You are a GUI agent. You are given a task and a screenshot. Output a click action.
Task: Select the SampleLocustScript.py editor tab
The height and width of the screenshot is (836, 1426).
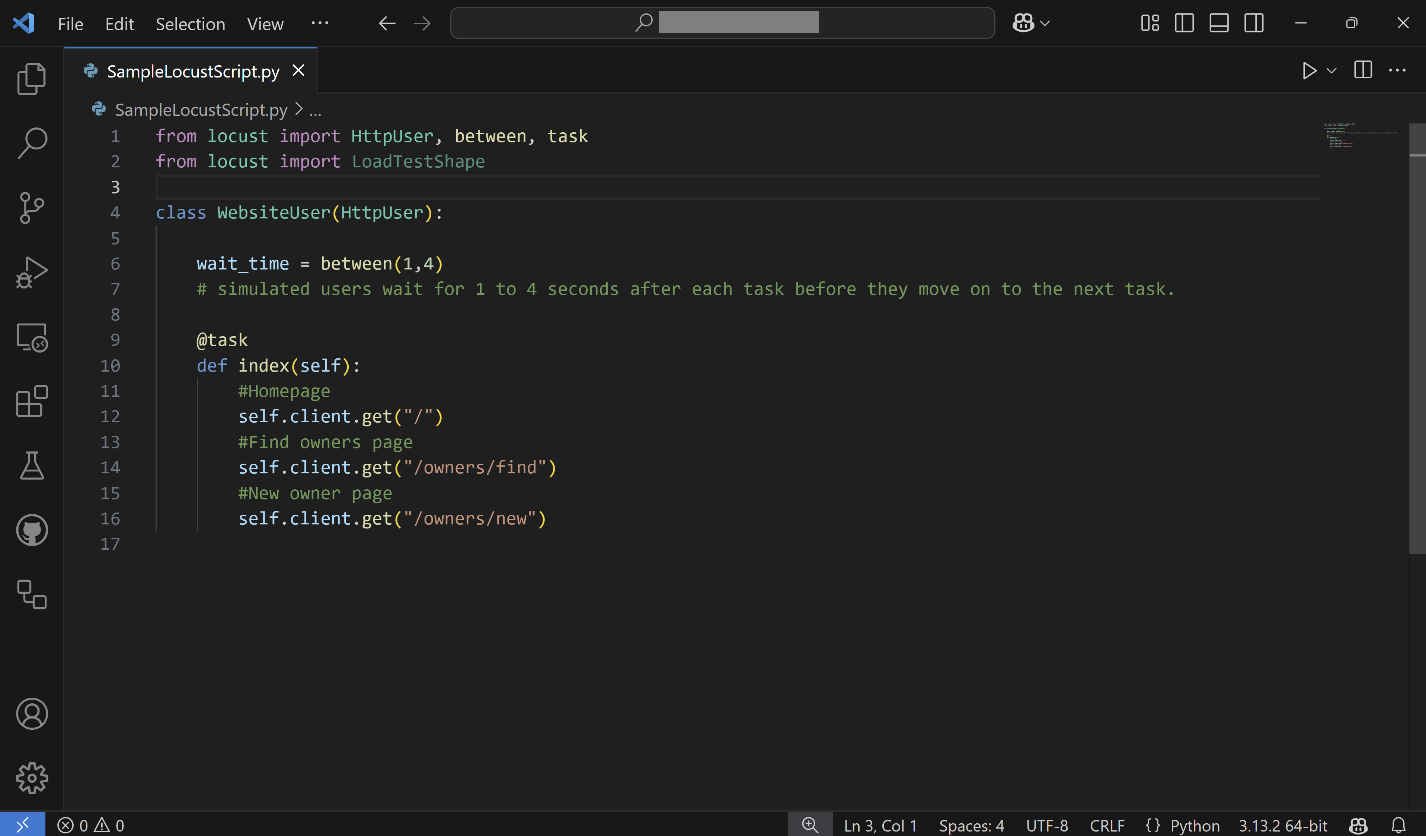[193, 71]
